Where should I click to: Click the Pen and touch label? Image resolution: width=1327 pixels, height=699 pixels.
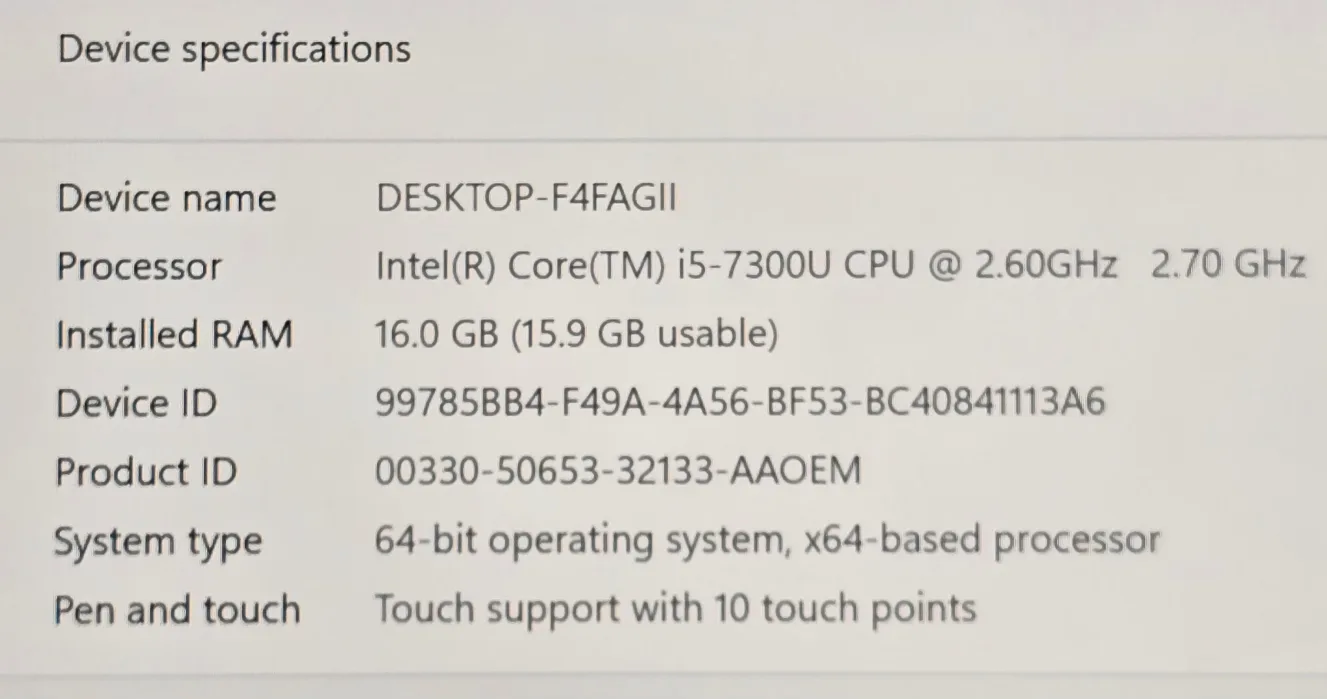pyautogui.click(x=177, y=609)
